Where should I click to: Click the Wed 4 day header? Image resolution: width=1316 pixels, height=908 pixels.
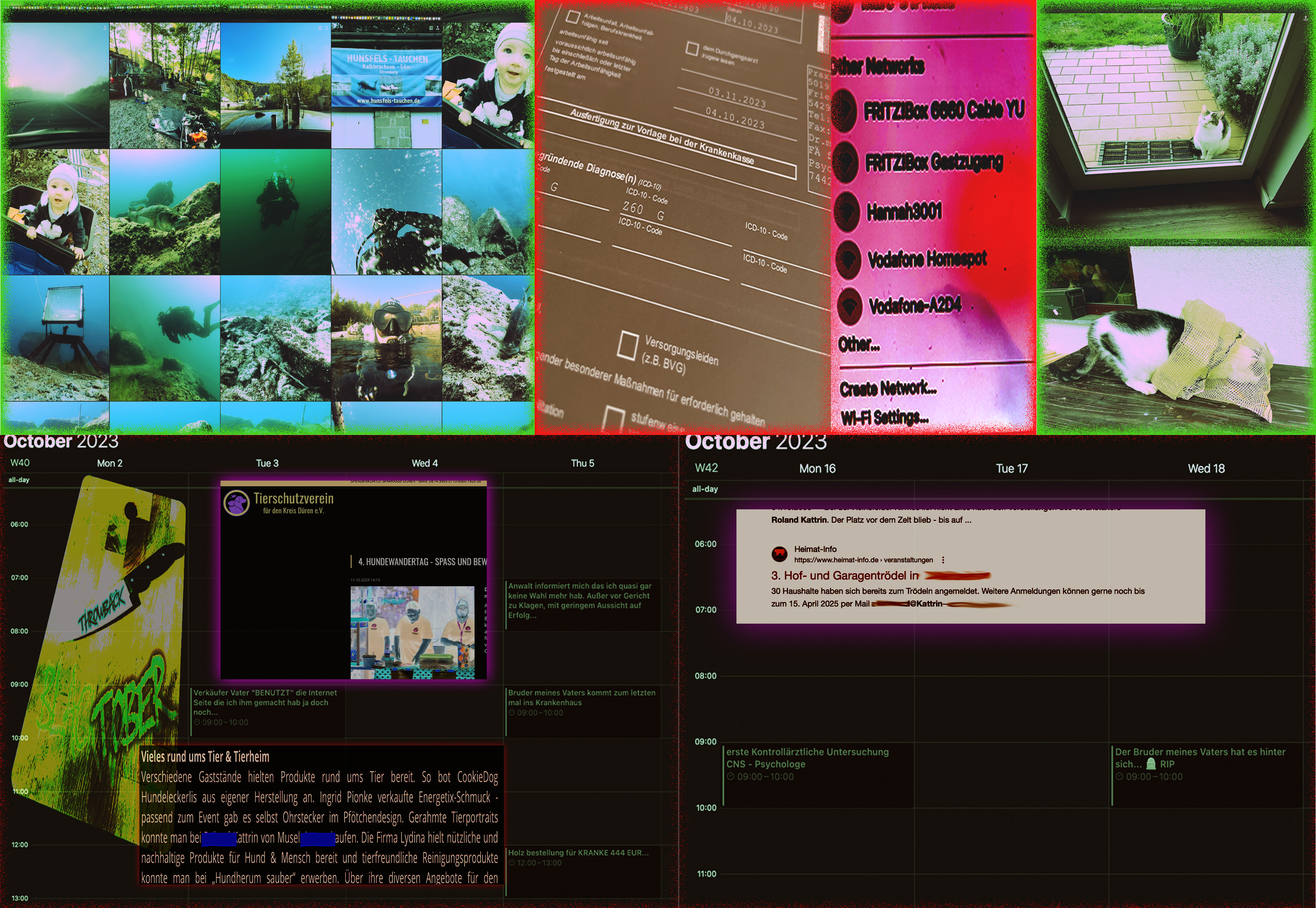(425, 463)
